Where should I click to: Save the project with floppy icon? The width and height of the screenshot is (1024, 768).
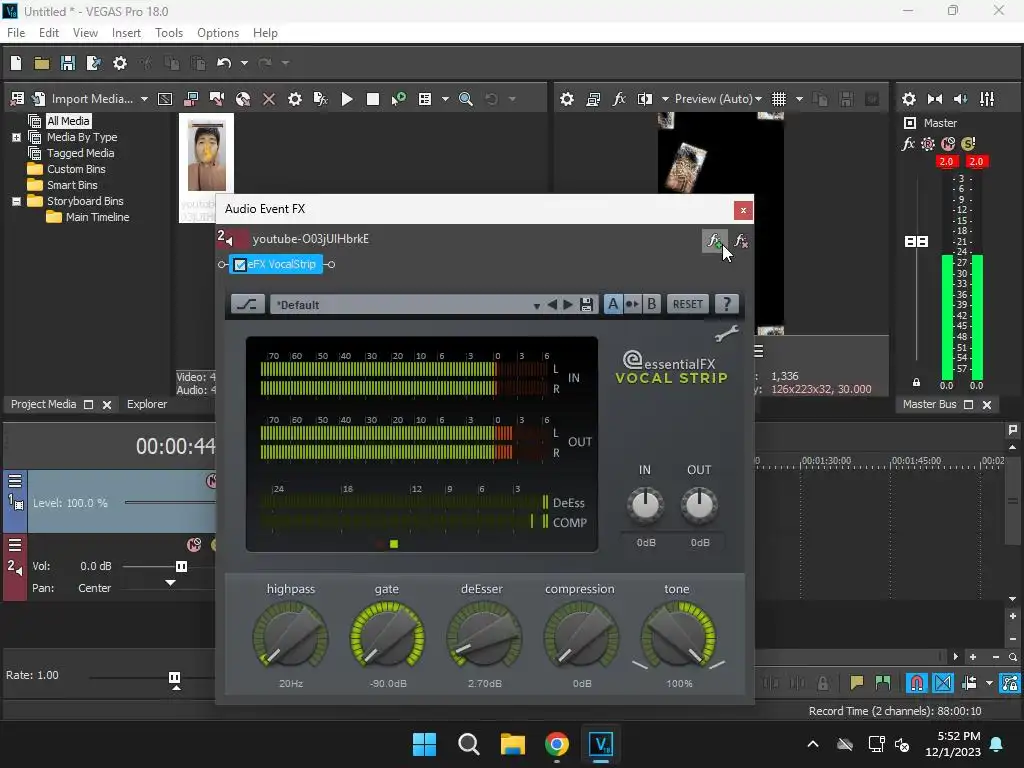click(x=67, y=63)
